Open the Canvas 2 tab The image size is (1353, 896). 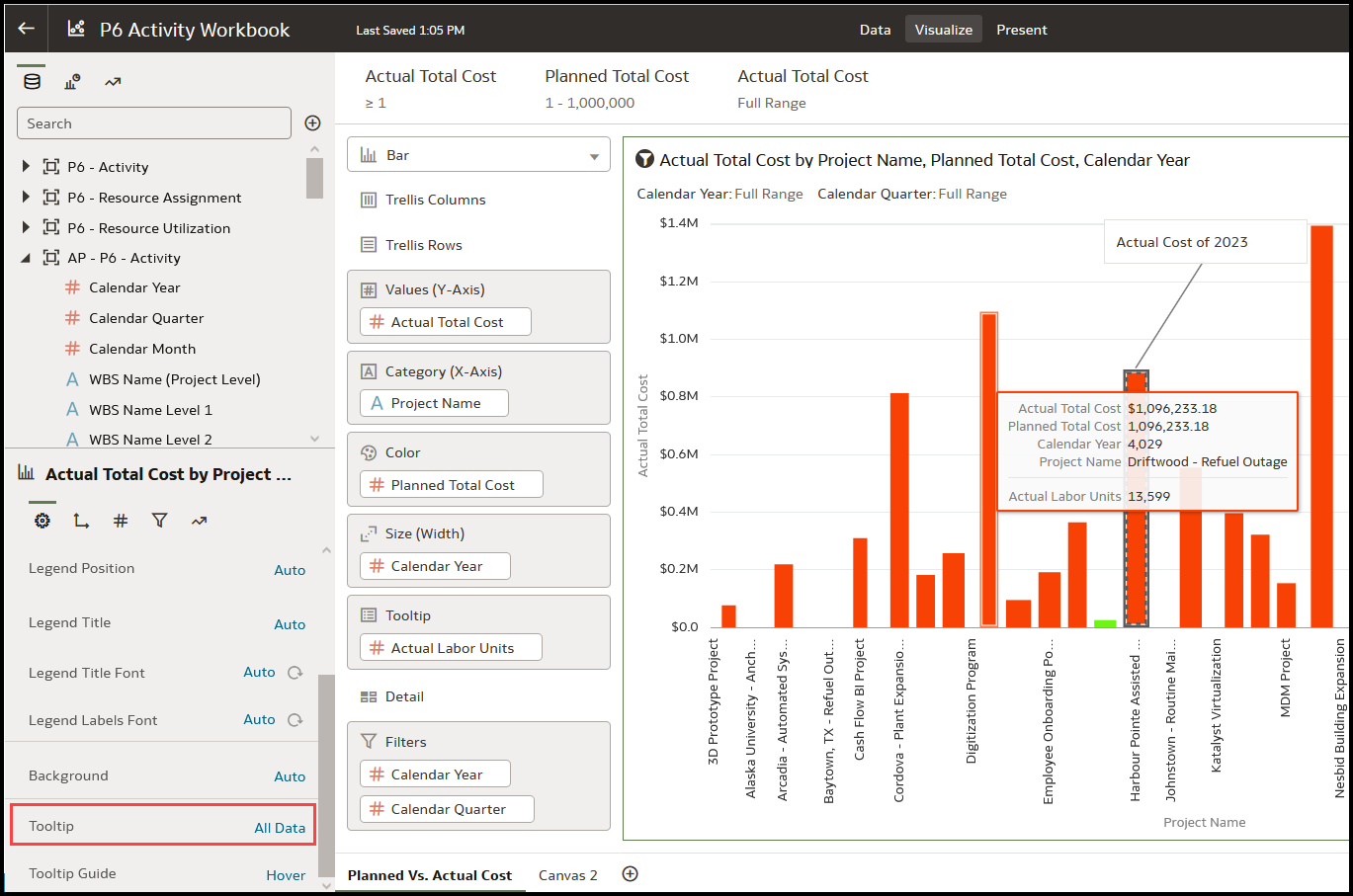pos(568,875)
